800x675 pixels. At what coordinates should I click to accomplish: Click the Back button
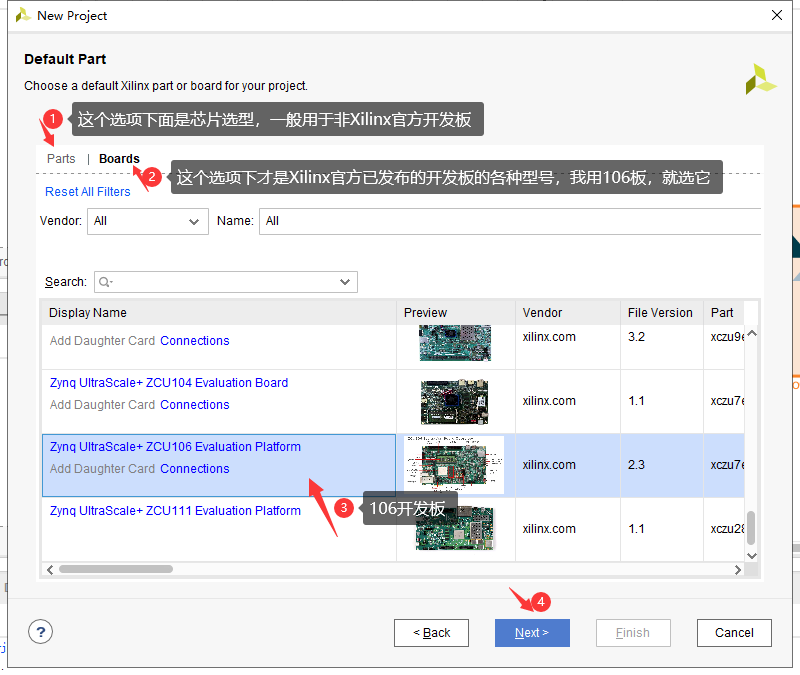(x=431, y=632)
